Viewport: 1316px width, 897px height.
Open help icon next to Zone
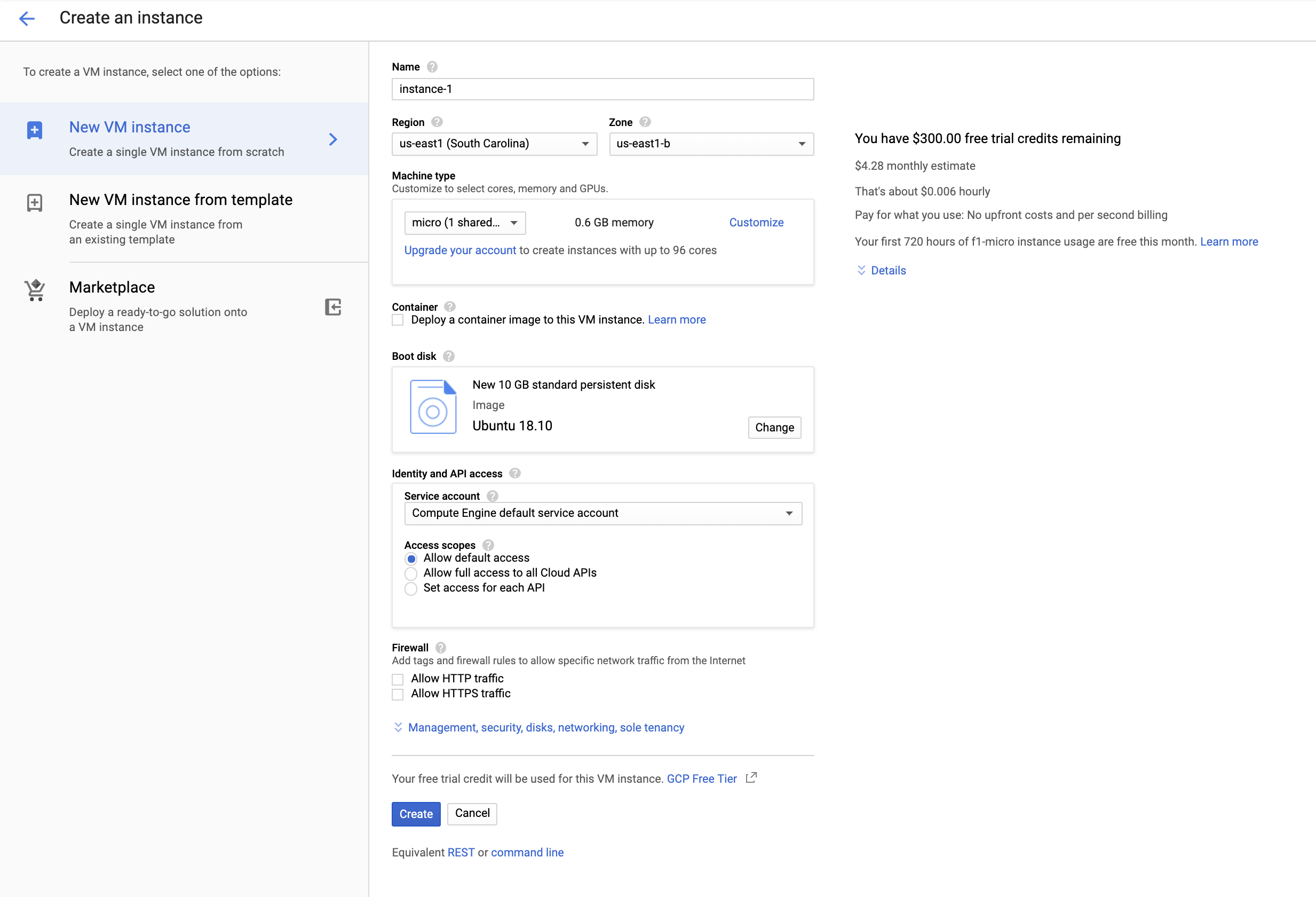[645, 122]
